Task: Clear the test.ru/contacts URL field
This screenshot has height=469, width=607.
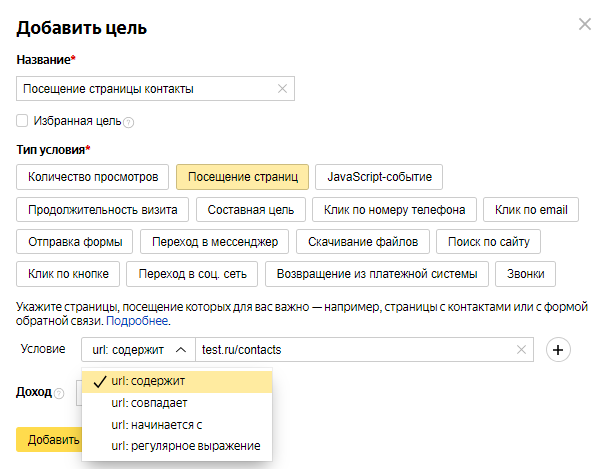Action: [x=521, y=349]
